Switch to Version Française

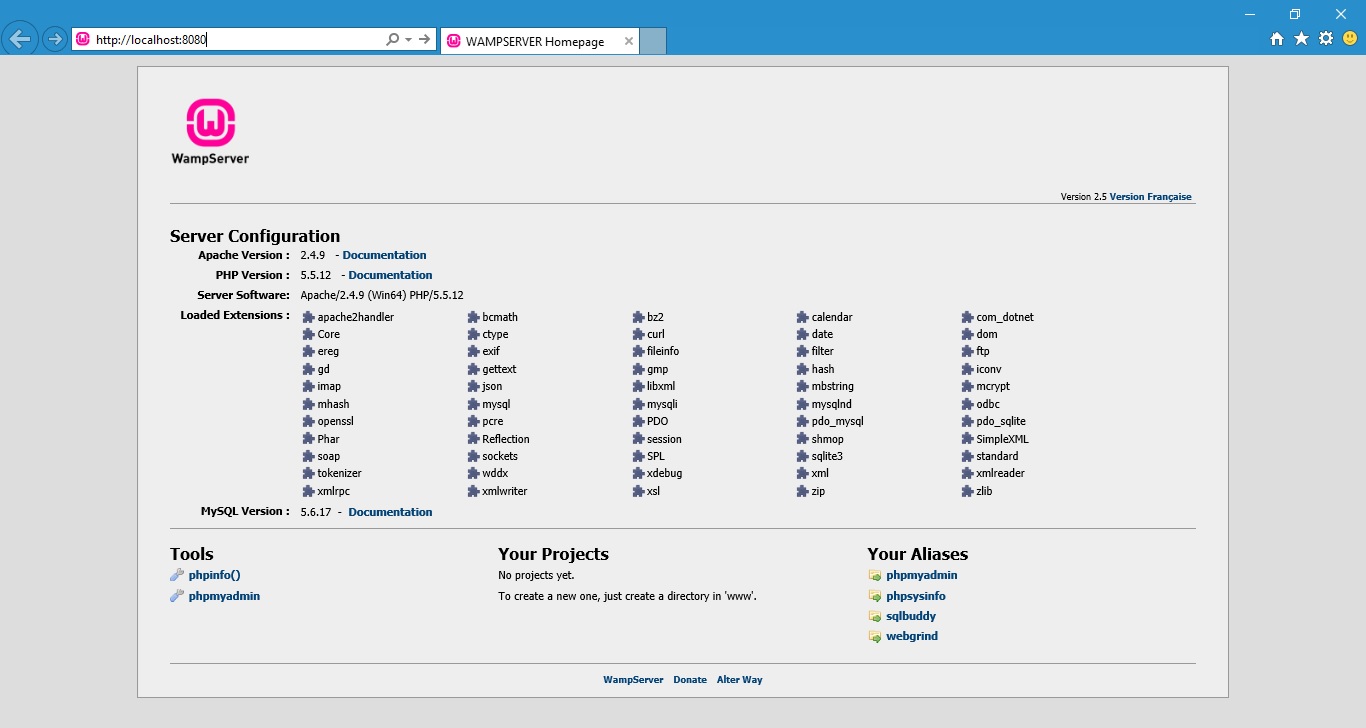(1150, 197)
